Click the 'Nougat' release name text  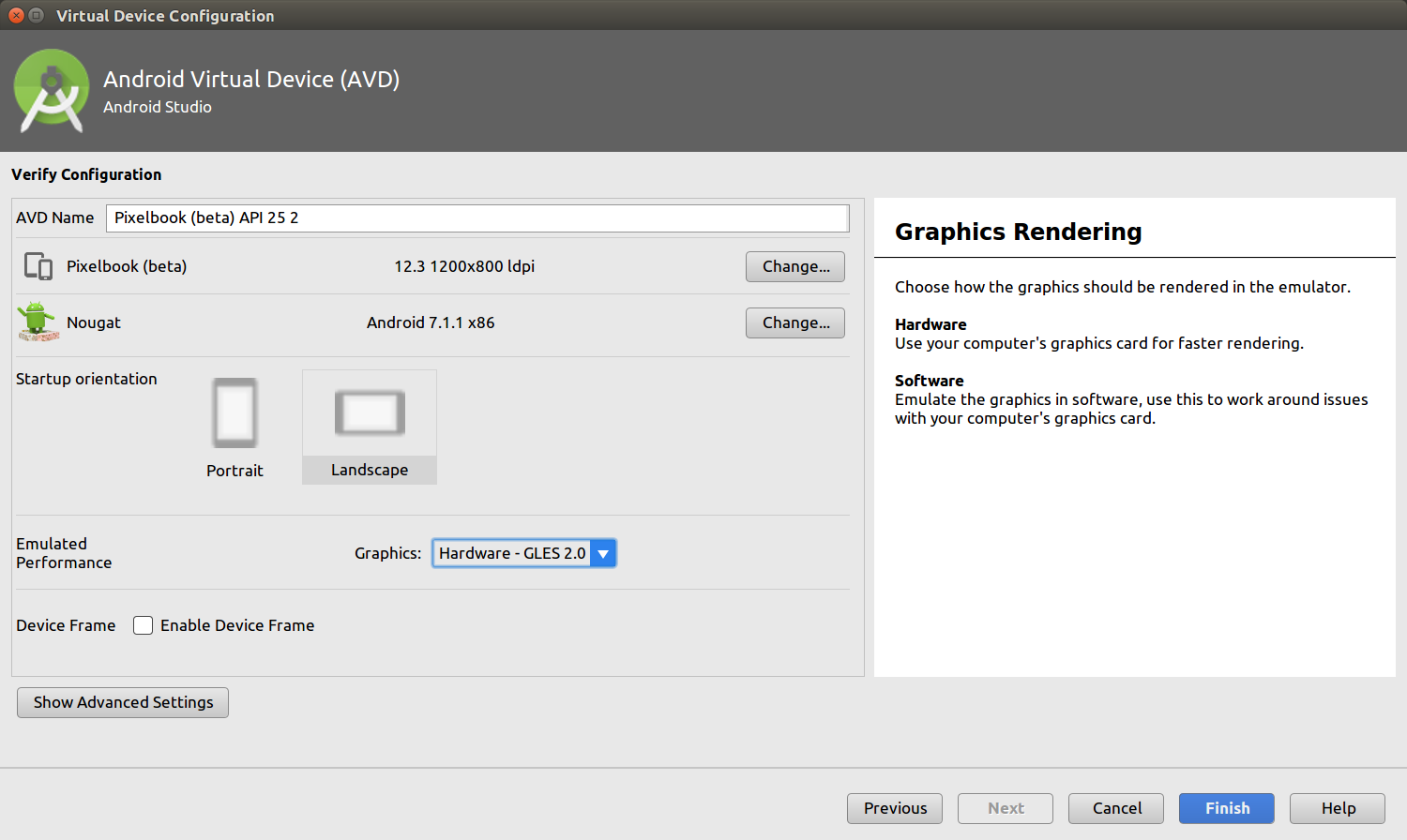pos(94,322)
